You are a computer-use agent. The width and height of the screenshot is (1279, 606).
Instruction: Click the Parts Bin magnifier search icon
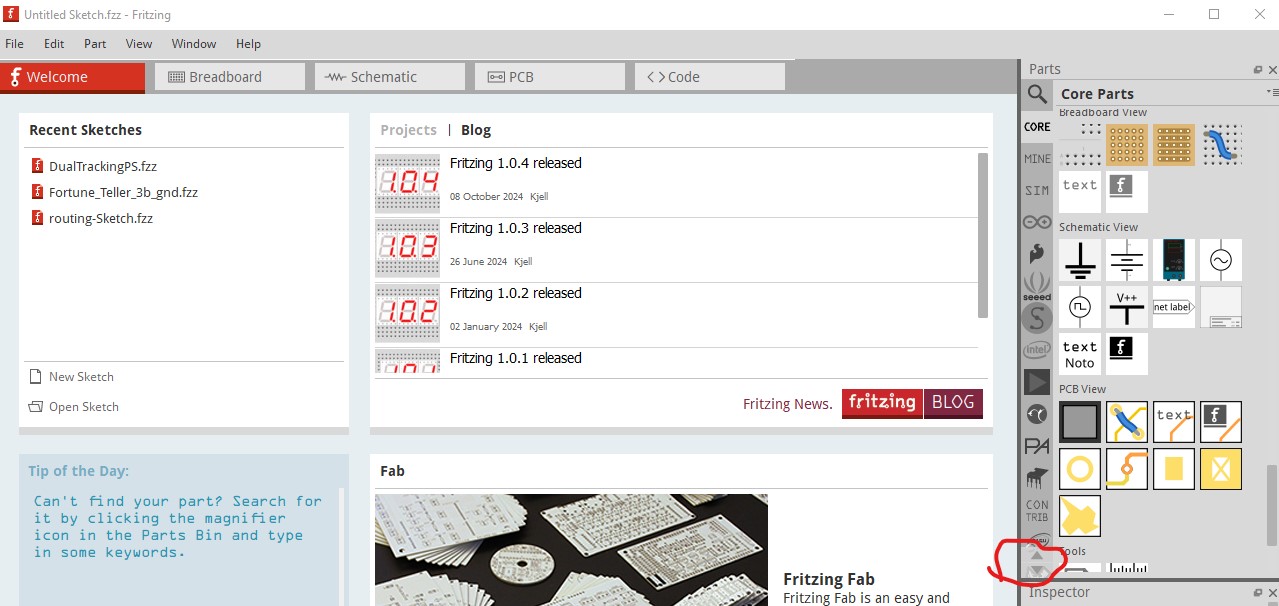tap(1037, 96)
